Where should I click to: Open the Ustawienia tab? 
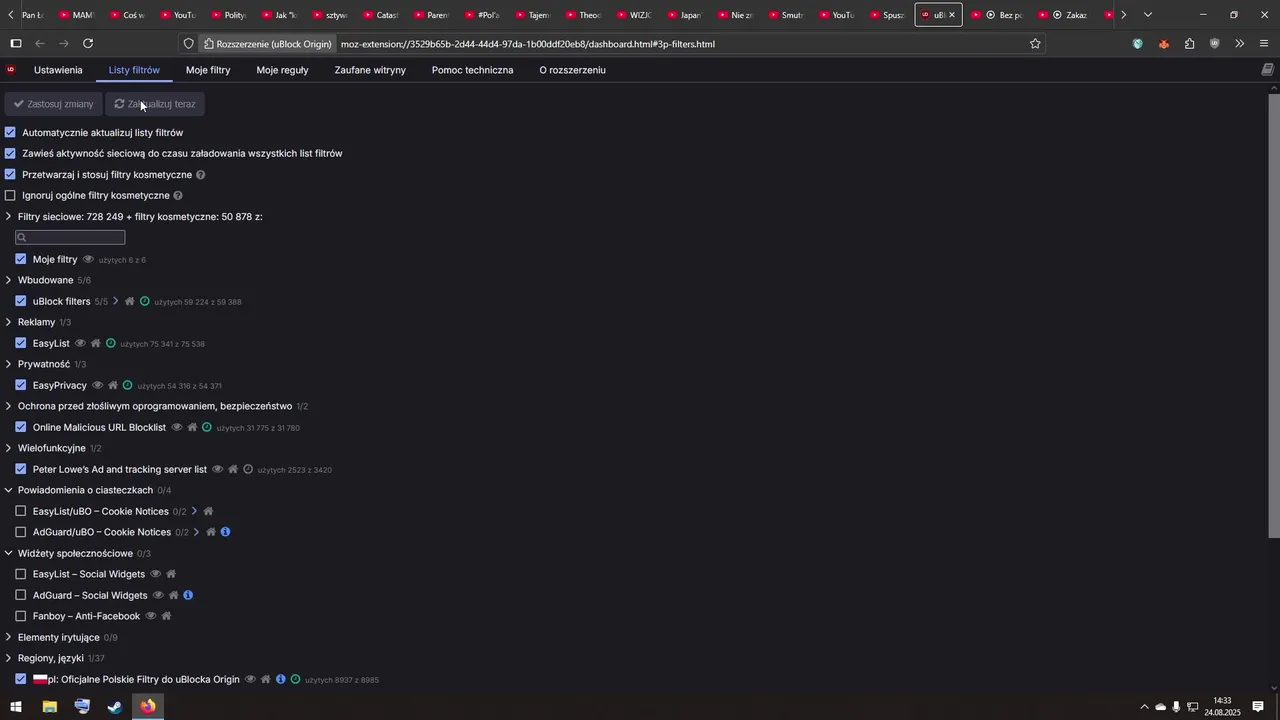(58, 70)
